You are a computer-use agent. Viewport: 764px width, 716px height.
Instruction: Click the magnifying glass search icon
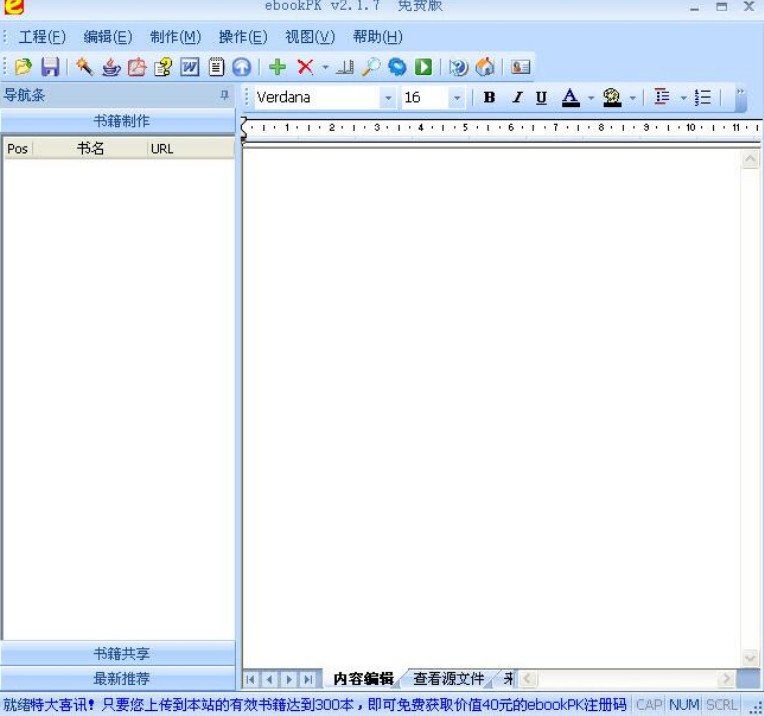click(x=371, y=67)
